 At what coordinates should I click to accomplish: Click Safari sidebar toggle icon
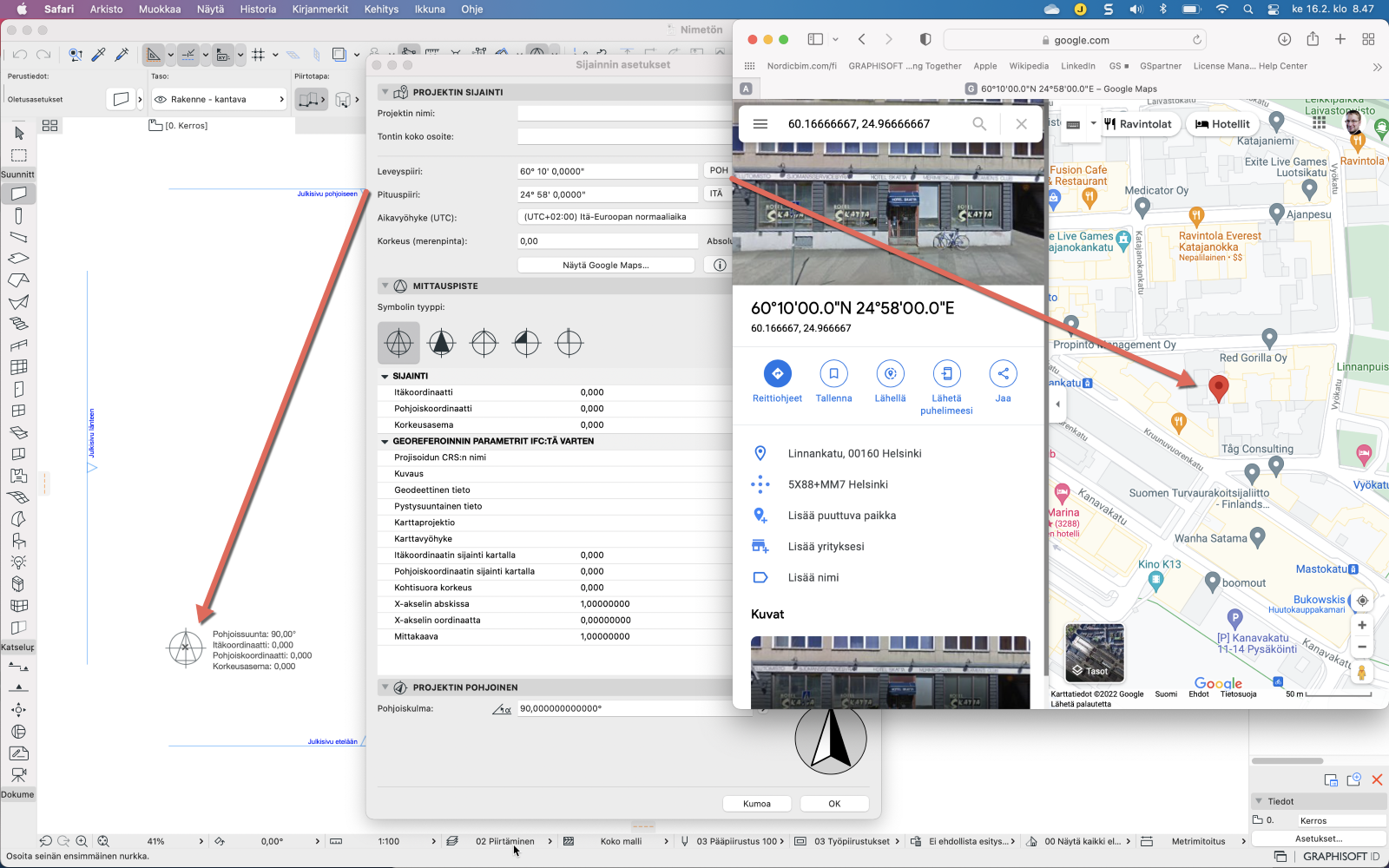tap(815, 39)
